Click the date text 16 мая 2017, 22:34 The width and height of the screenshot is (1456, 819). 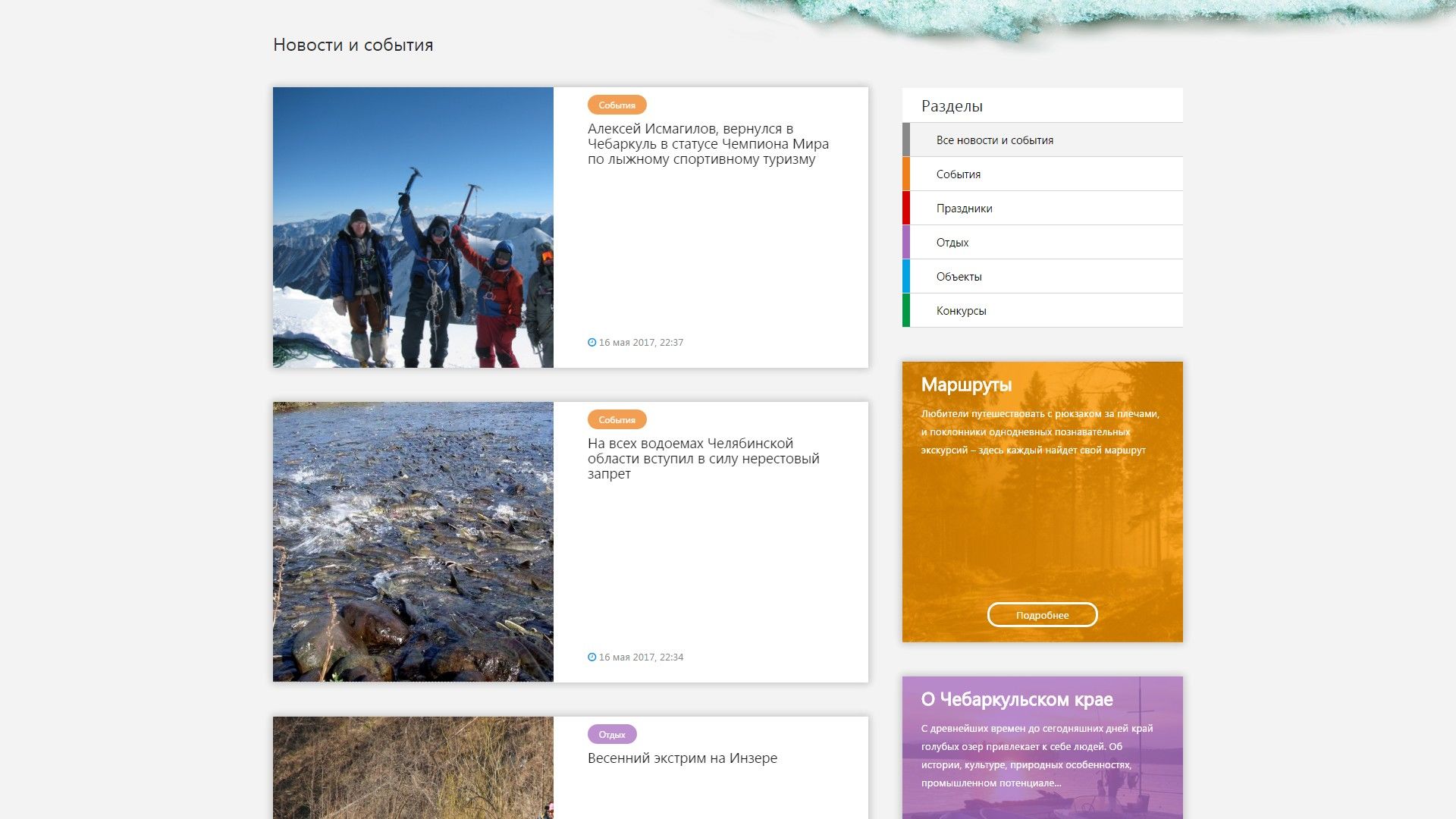tap(641, 657)
